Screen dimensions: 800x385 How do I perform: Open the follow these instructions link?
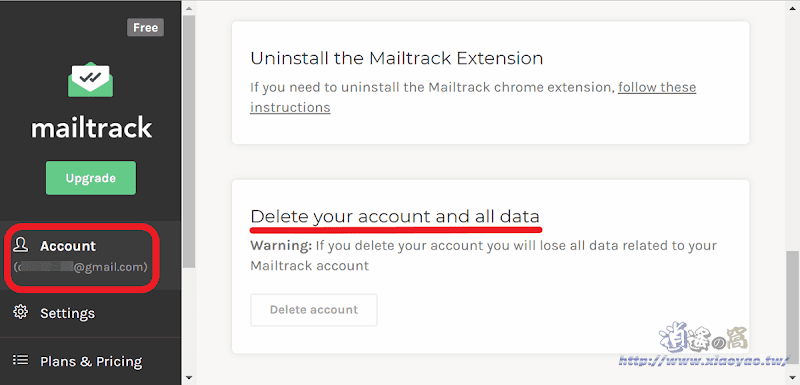[473, 97]
